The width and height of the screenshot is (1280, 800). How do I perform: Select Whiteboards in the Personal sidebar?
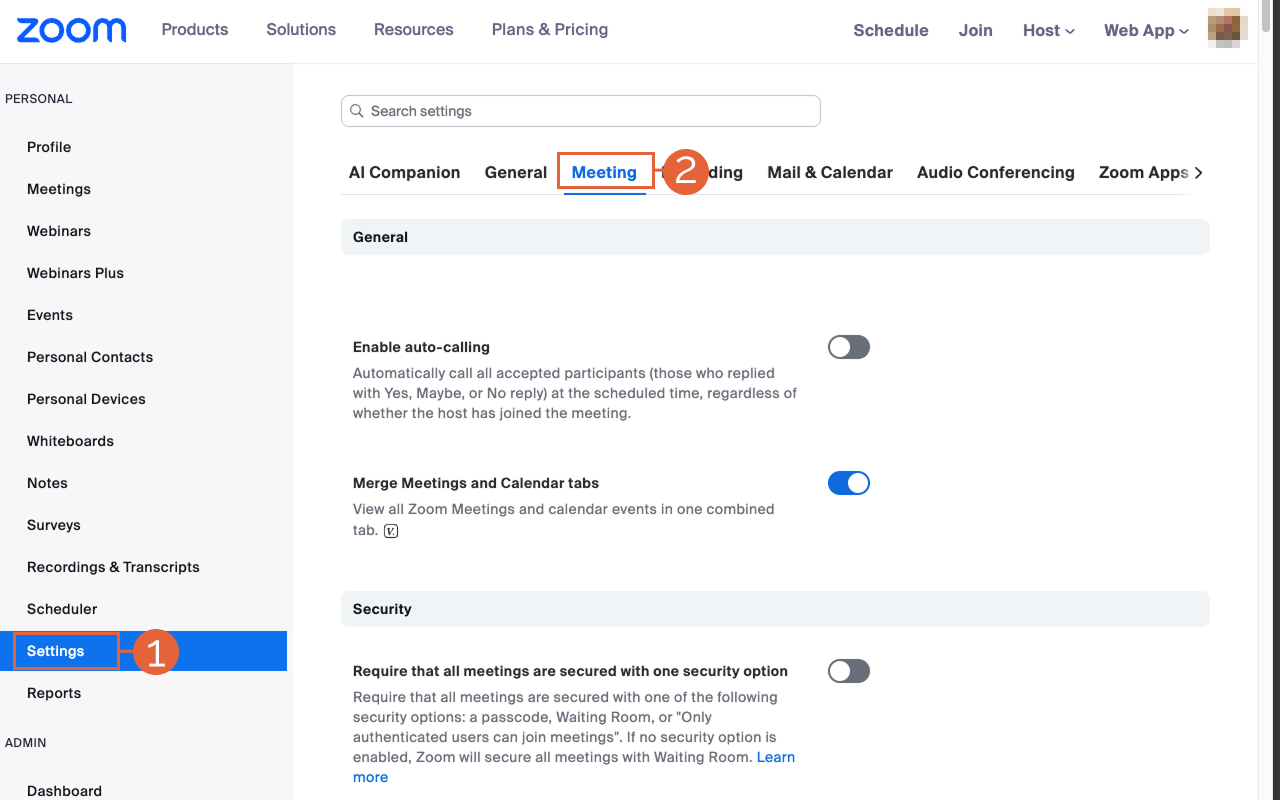(x=70, y=441)
